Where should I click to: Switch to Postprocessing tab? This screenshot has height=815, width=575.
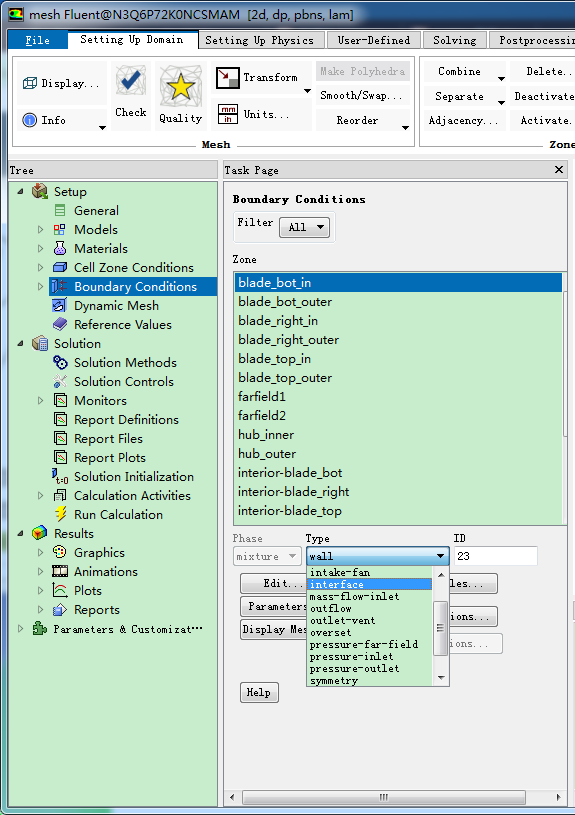pos(534,40)
